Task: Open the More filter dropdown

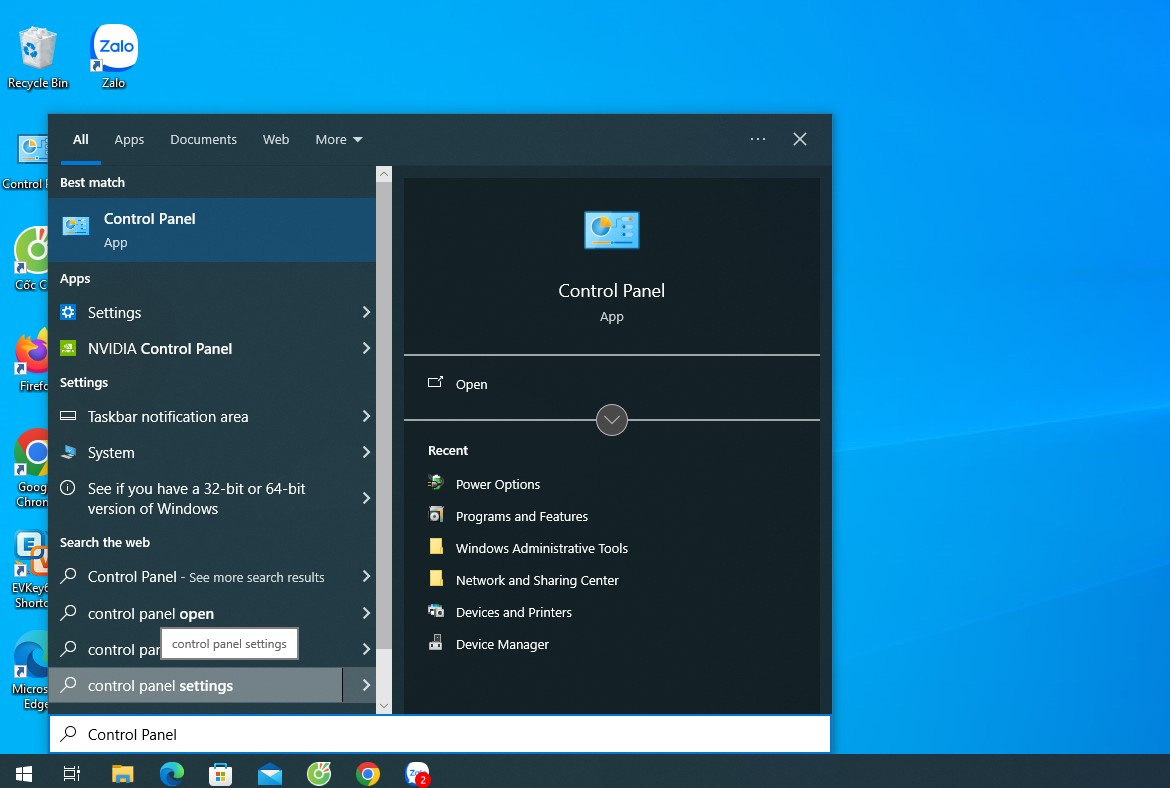Action: pyautogui.click(x=338, y=140)
